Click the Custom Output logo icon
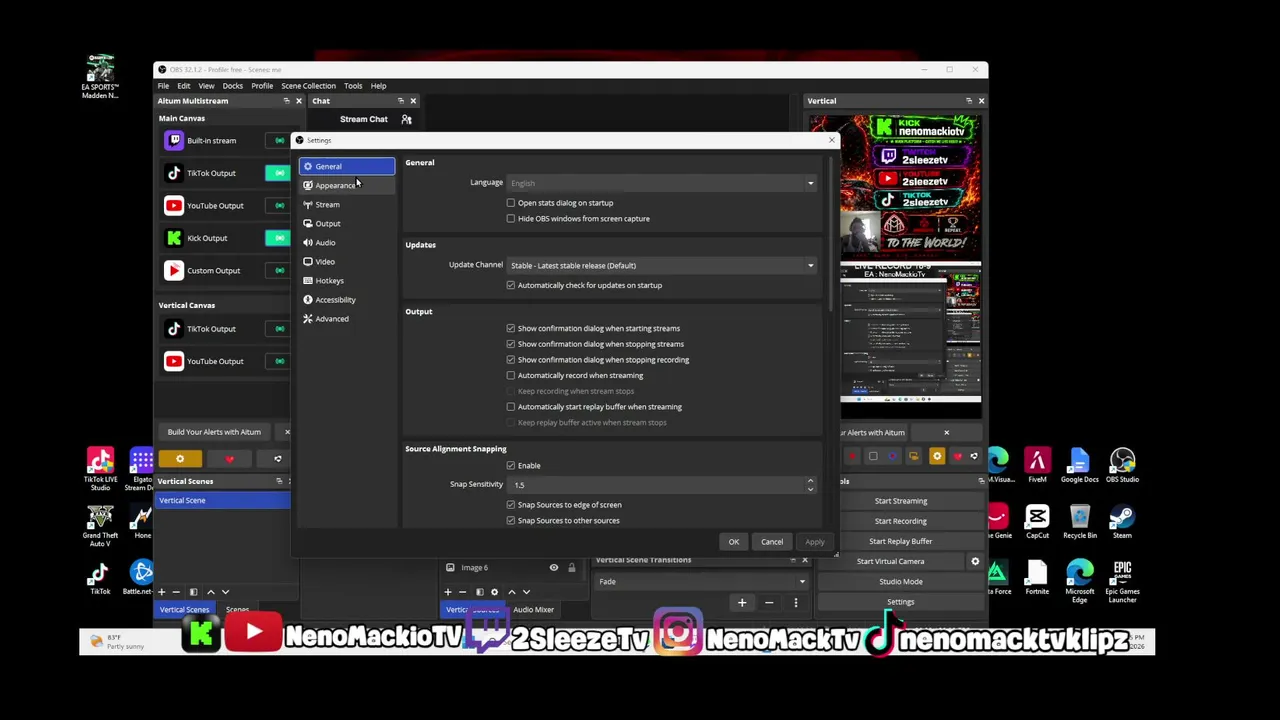This screenshot has height=720, width=1280. tap(174, 270)
